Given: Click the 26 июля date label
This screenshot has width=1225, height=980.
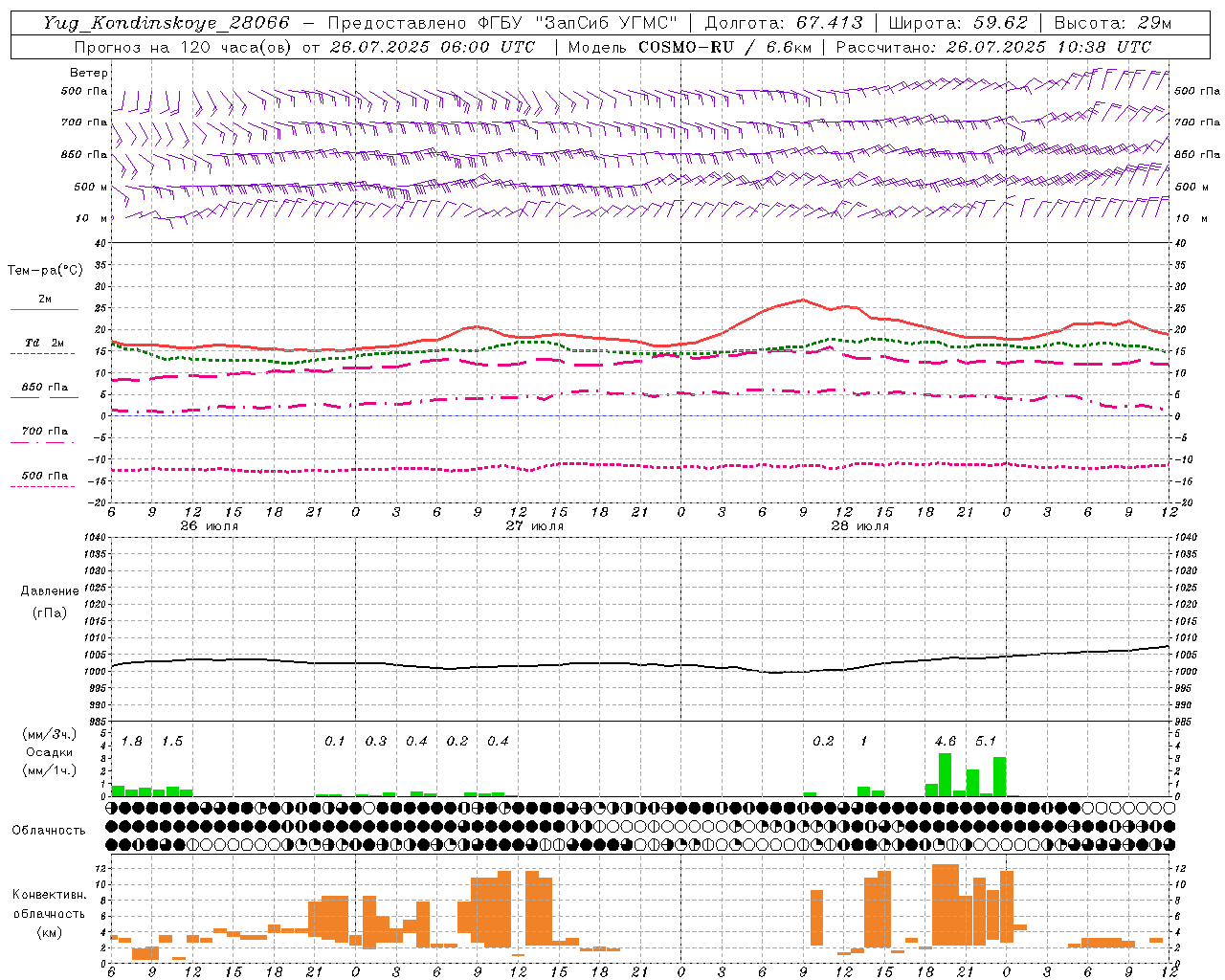Looking at the screenshot, I should point(210,526).
